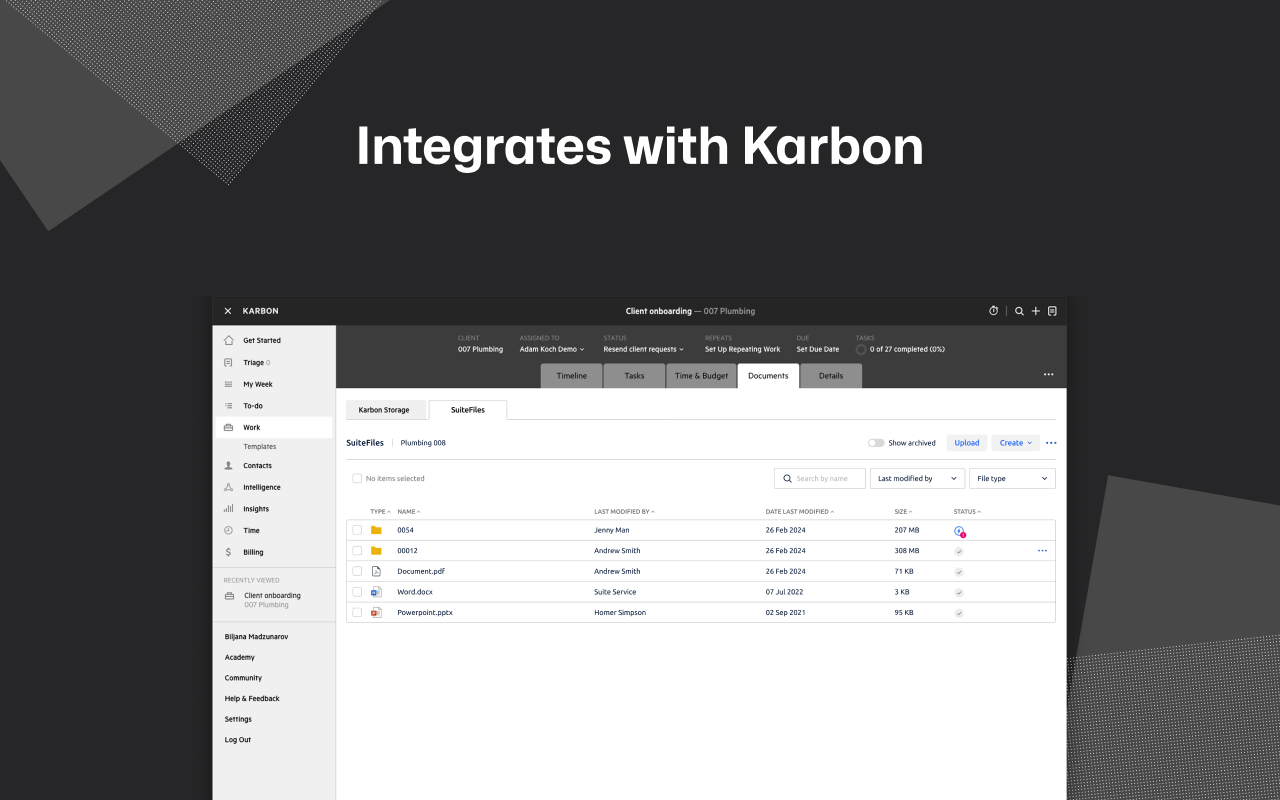Click the status checkmark for 00012
1280x800 pixels.
click(959, 551)
